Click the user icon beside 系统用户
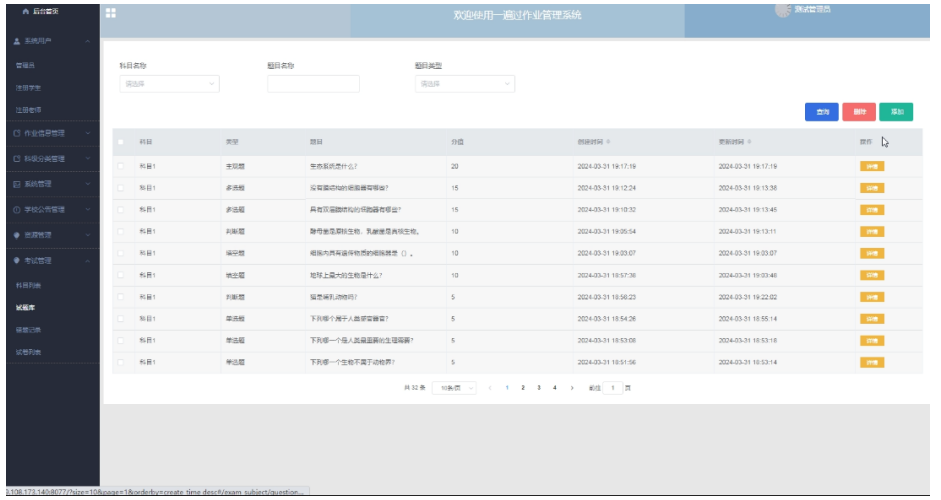Image resolution: width=941 pixels, height=500 pixels. coord(17,41)
